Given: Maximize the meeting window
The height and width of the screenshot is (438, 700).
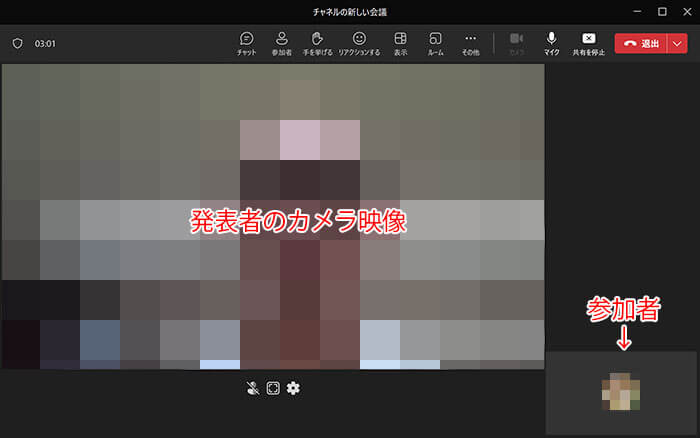Looking at the screenshot, I should tap(662, 12).
